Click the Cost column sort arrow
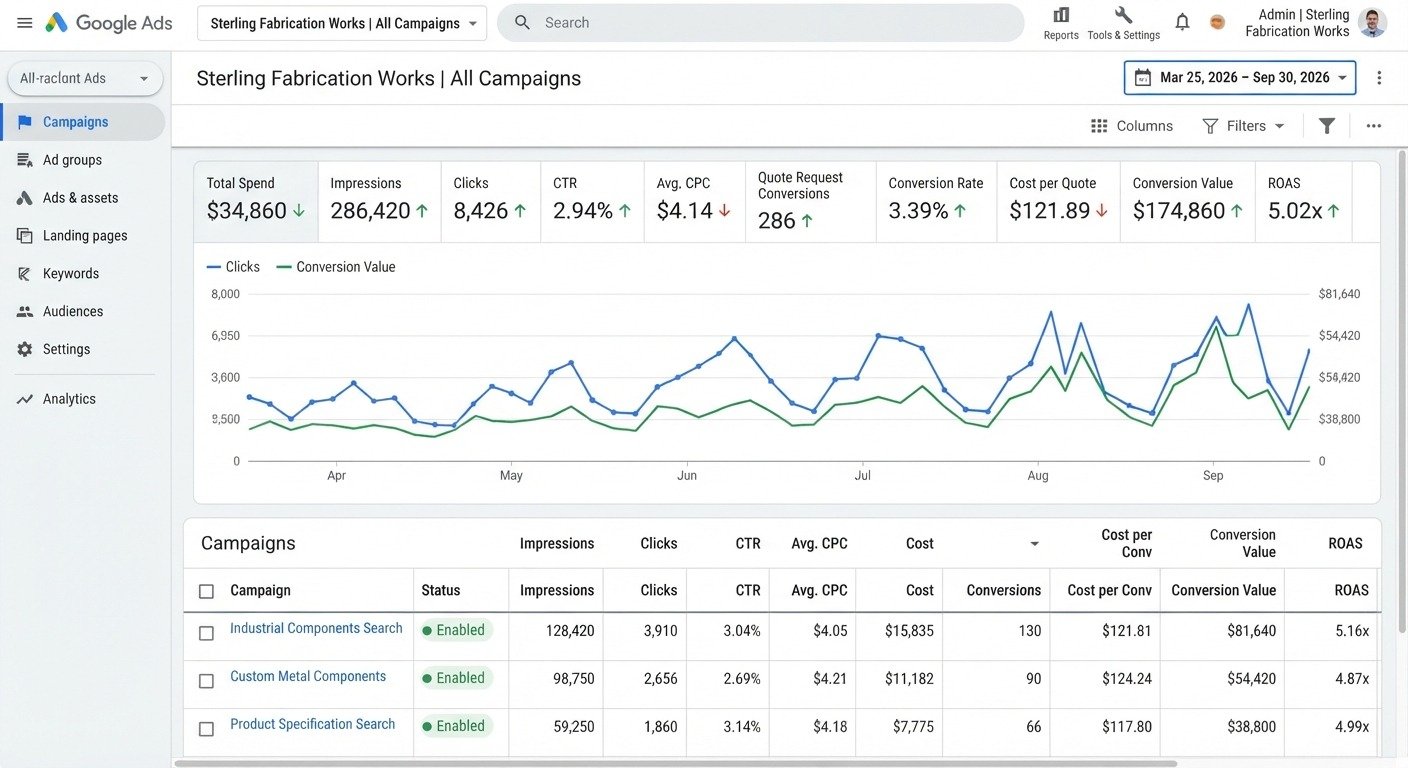Image resolution: width=1408 pixels, height=768 pixels. pos(1034,544)
